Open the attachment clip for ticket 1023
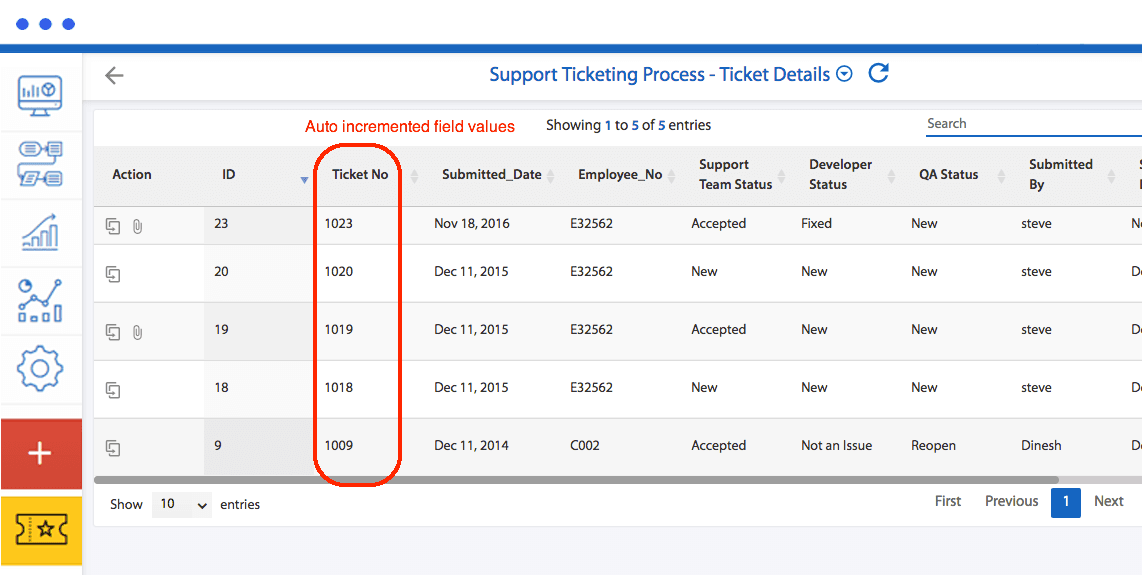Screen dimensions: 1142x575 pos(138,226)
